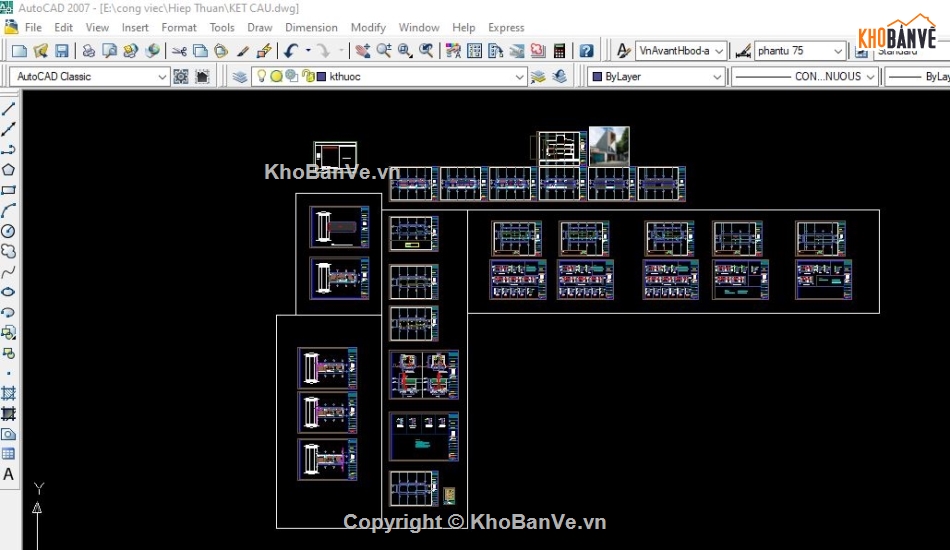
Task: Open the File menu
Action: tap(33, 27)
